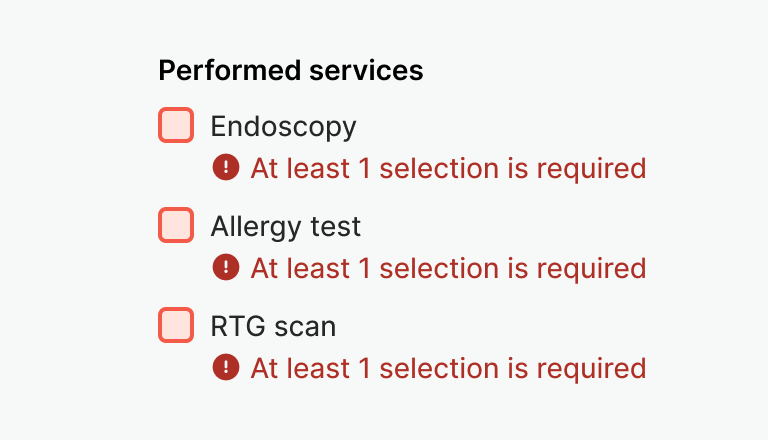Click the error message under Allergy test

click(448, 268)
